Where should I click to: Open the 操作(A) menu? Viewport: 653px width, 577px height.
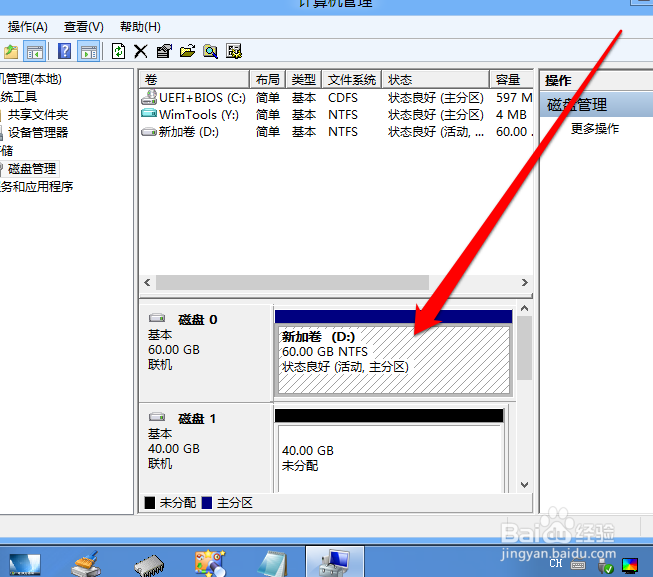(x=27, y=27)
